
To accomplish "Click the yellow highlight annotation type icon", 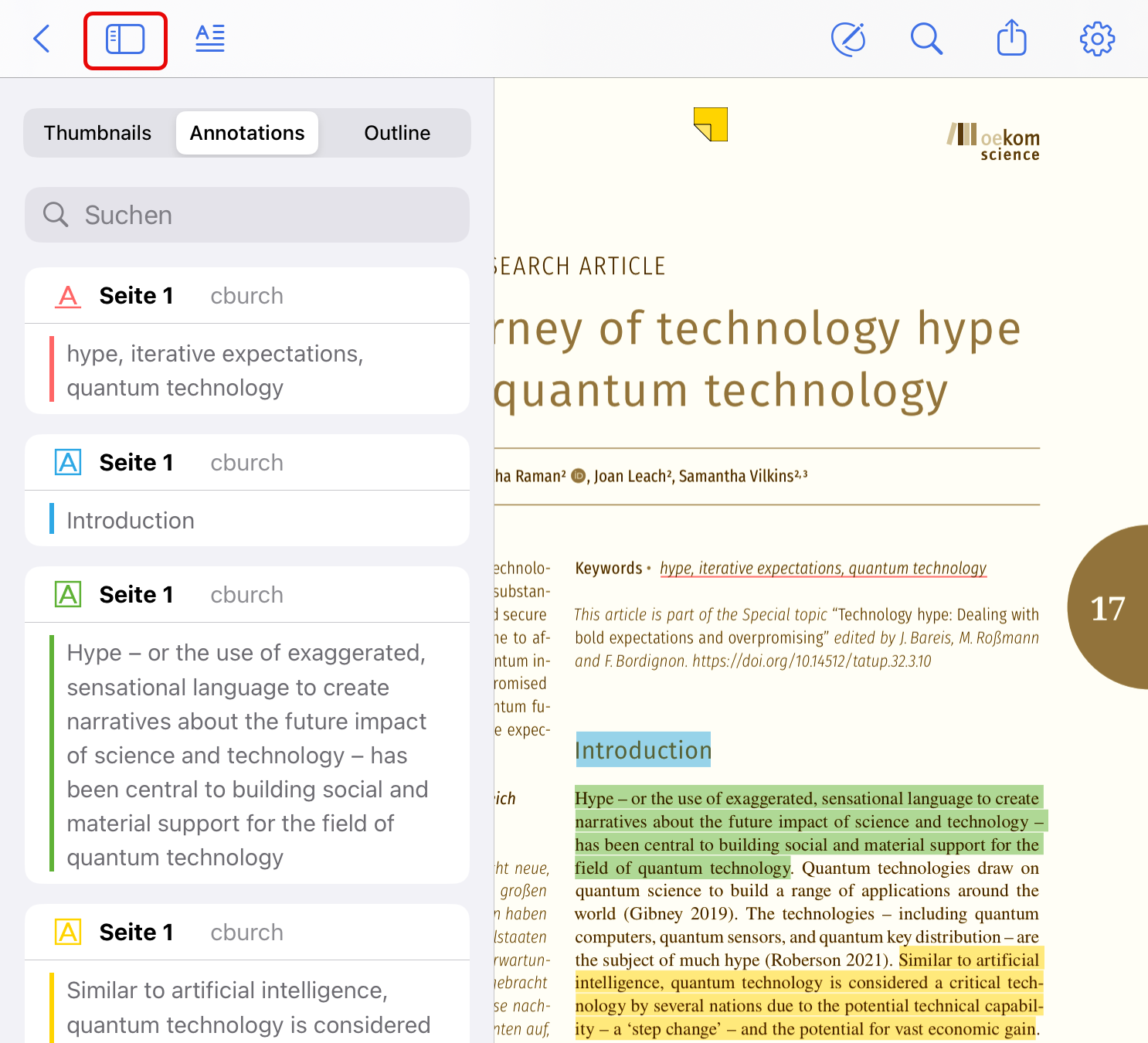I will pyautogui.click(x=68, y=933).
